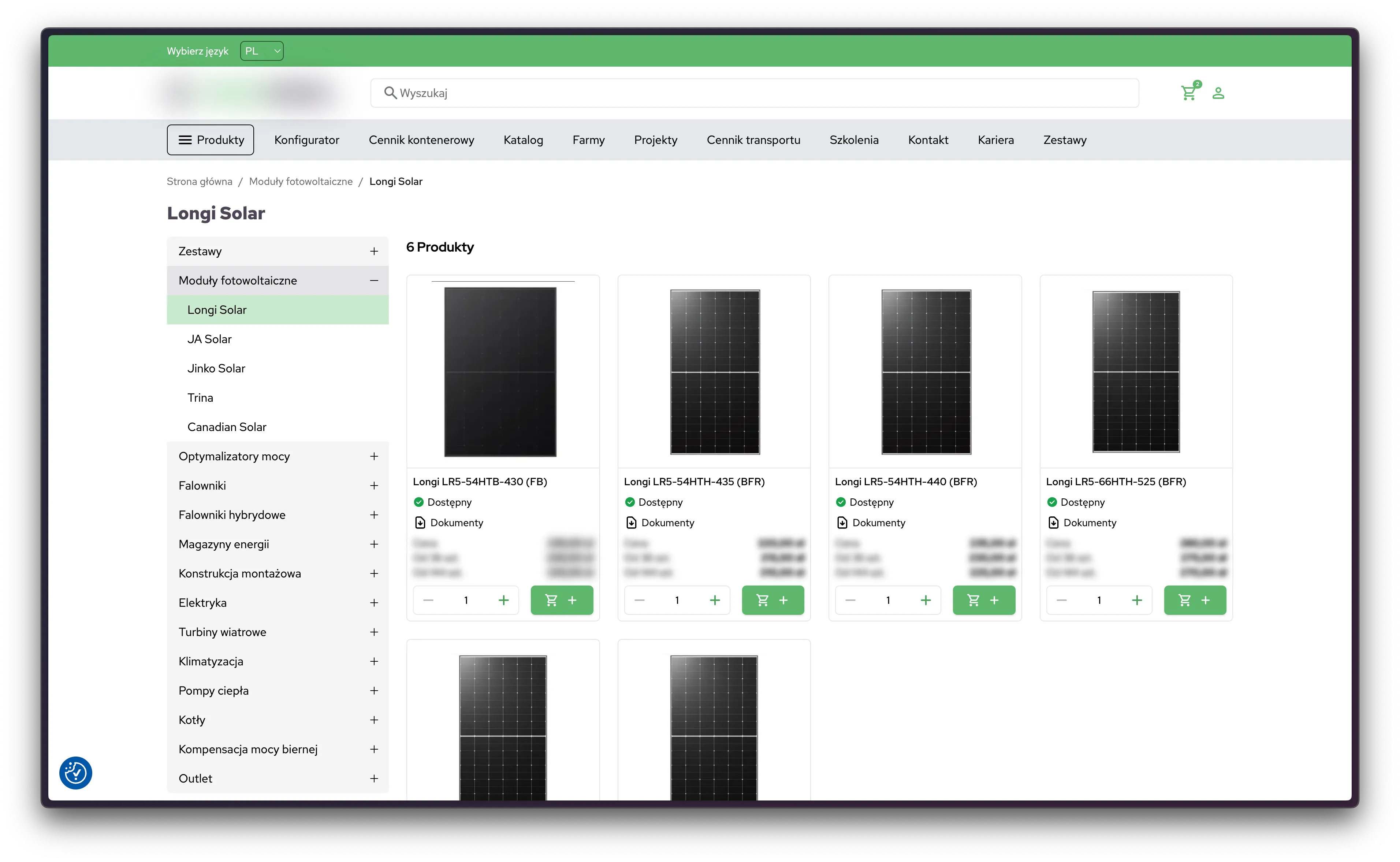Open Longi LR5-54HTH-440 (BFR) product title
Viewport: 1400px width, 862px height.
906,482
